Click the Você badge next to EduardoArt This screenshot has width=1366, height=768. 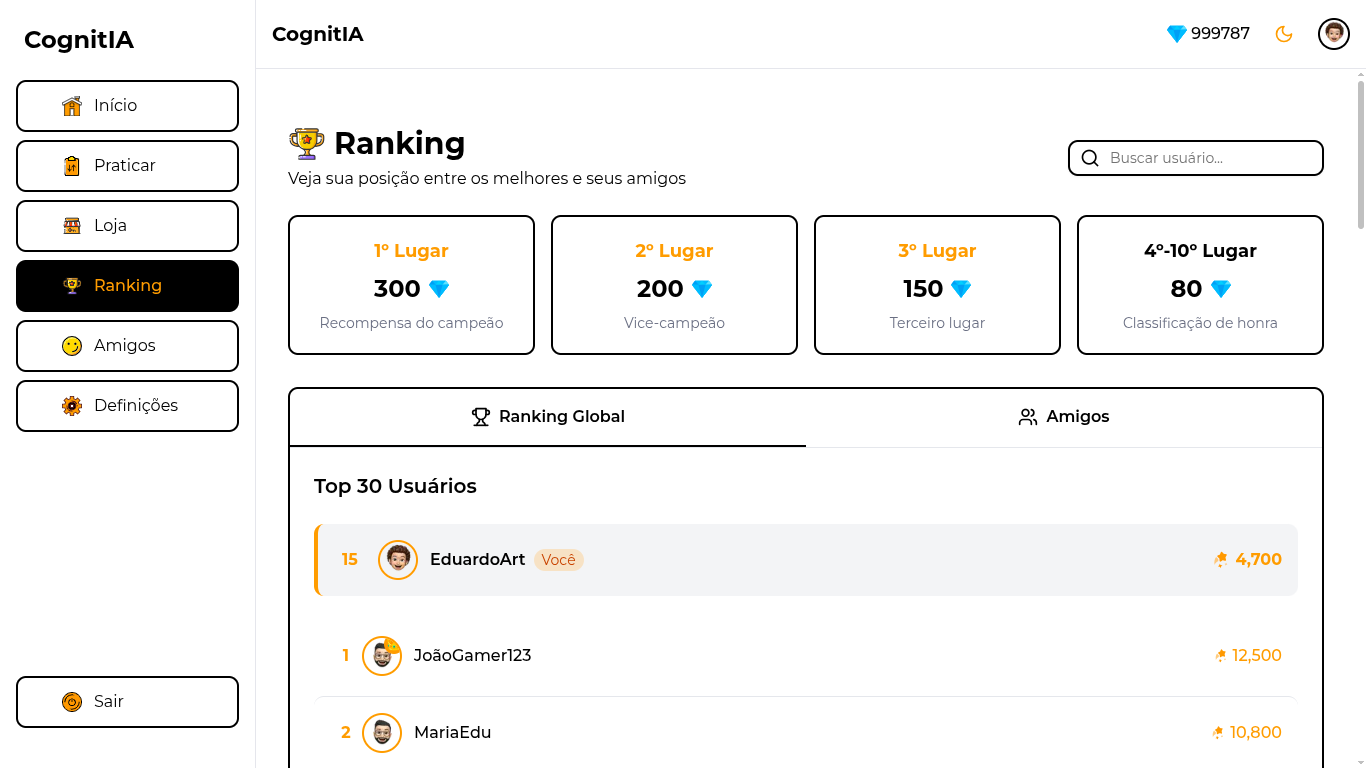pos(559,560)
